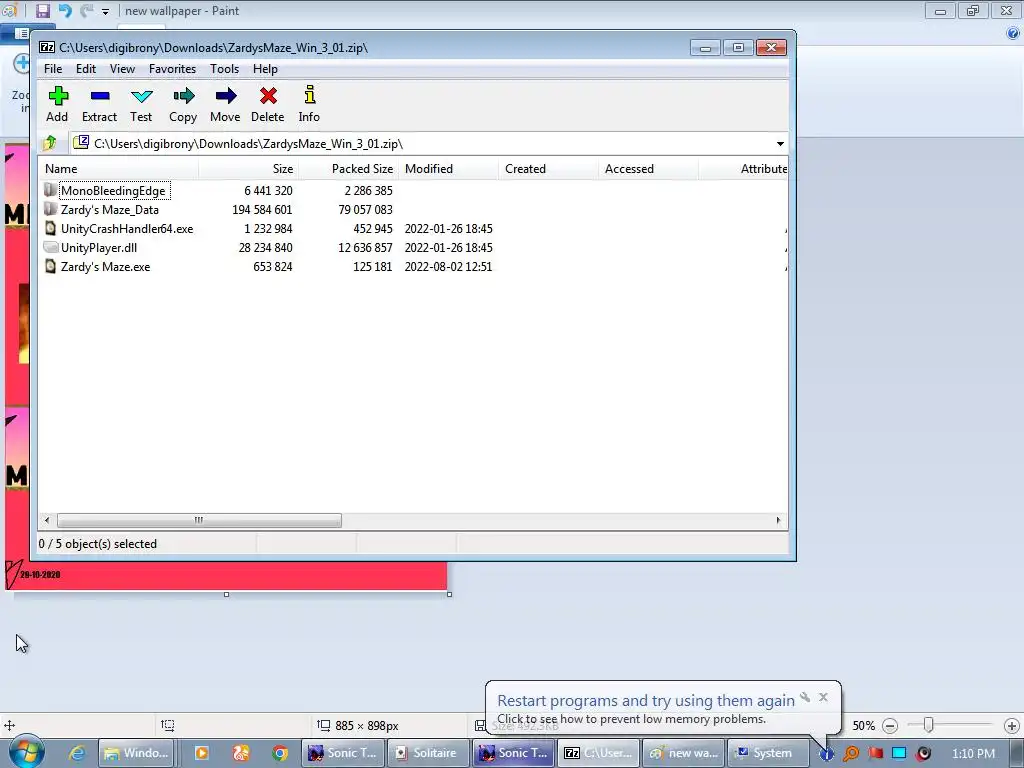Select UnityCrashHandler64.exe file

click(127, 229)
